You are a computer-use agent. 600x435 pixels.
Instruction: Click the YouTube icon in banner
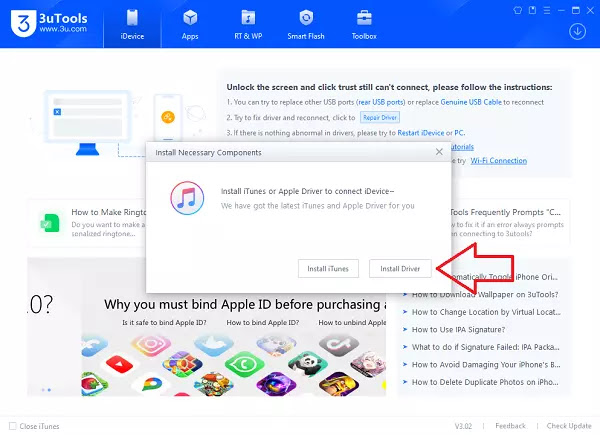119,364
